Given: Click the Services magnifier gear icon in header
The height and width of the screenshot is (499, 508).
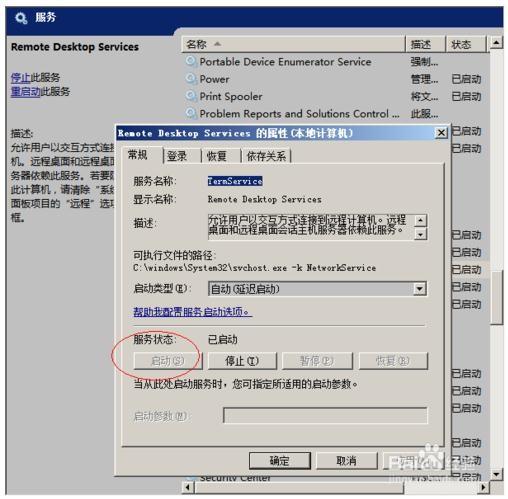Looking at the screenshot, I should pyautogui.click(x=21, y=18).
